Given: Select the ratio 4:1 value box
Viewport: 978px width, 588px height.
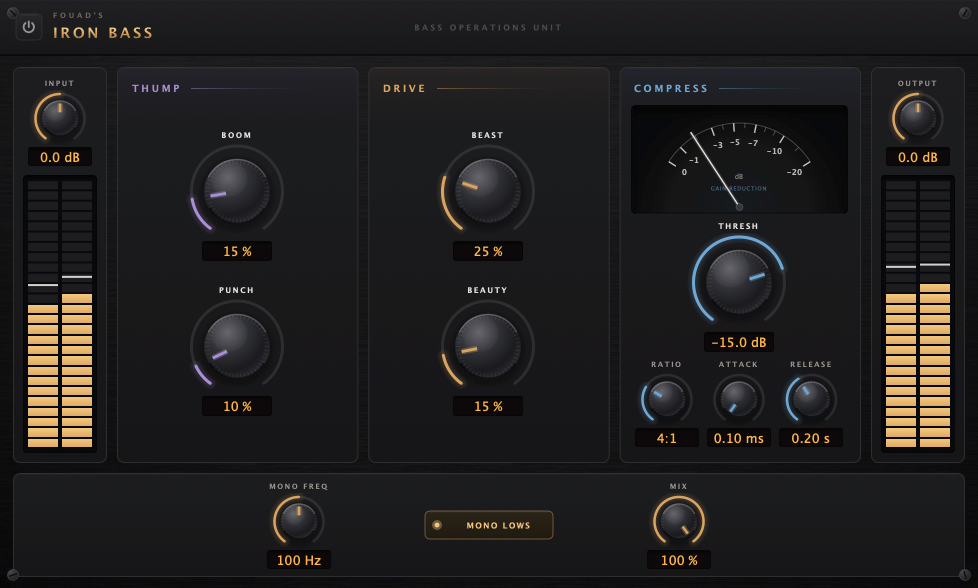Looking at the screenshot, I should coord(667,438).
